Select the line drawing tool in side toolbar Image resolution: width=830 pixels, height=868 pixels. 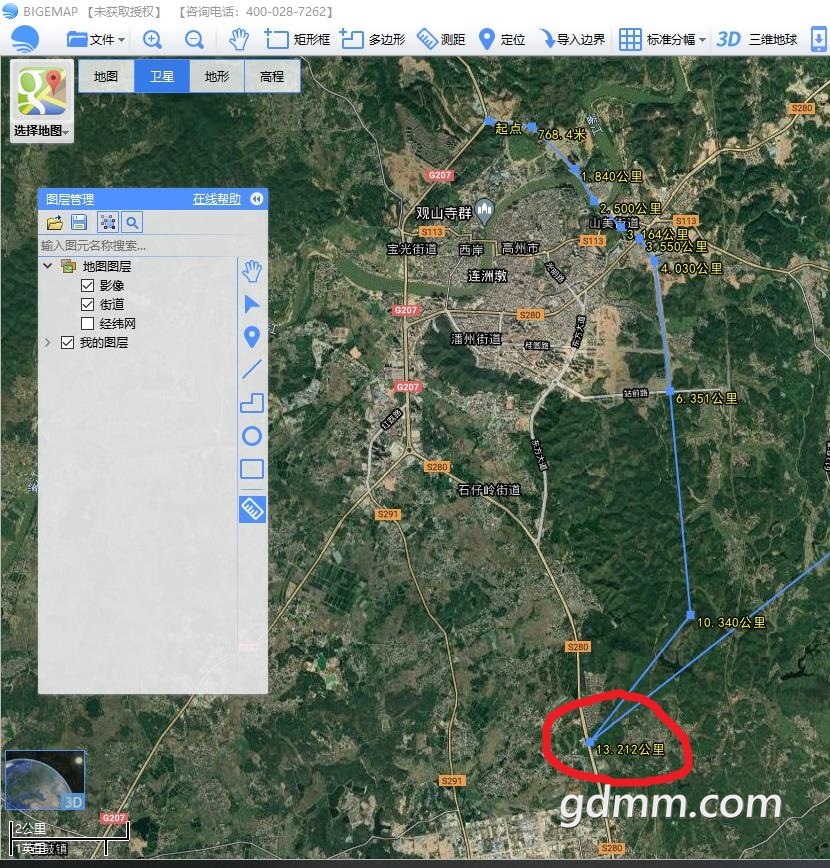[252, 369]
